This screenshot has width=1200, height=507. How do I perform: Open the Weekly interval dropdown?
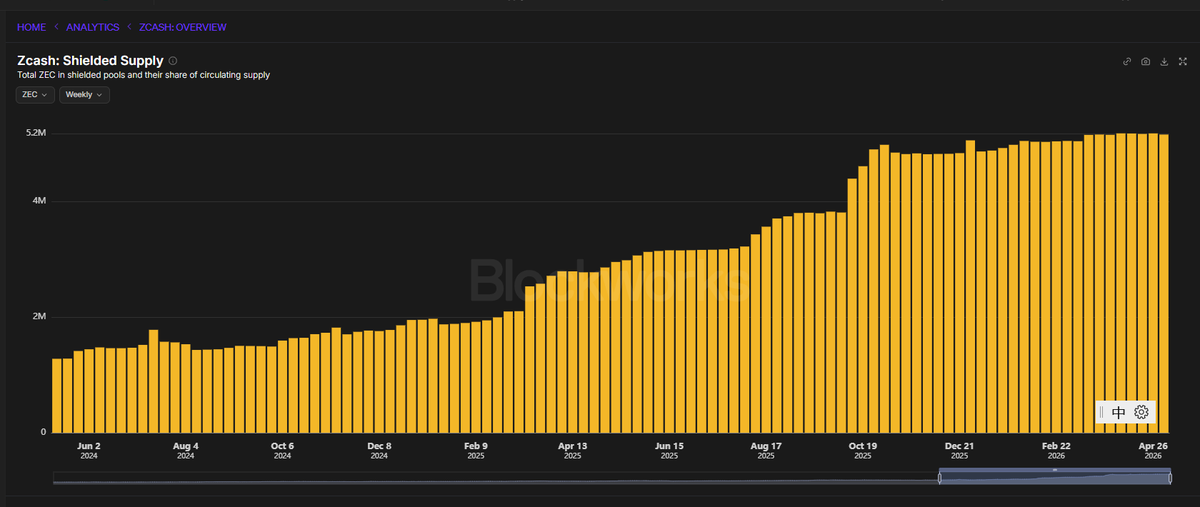pos(84,94)
